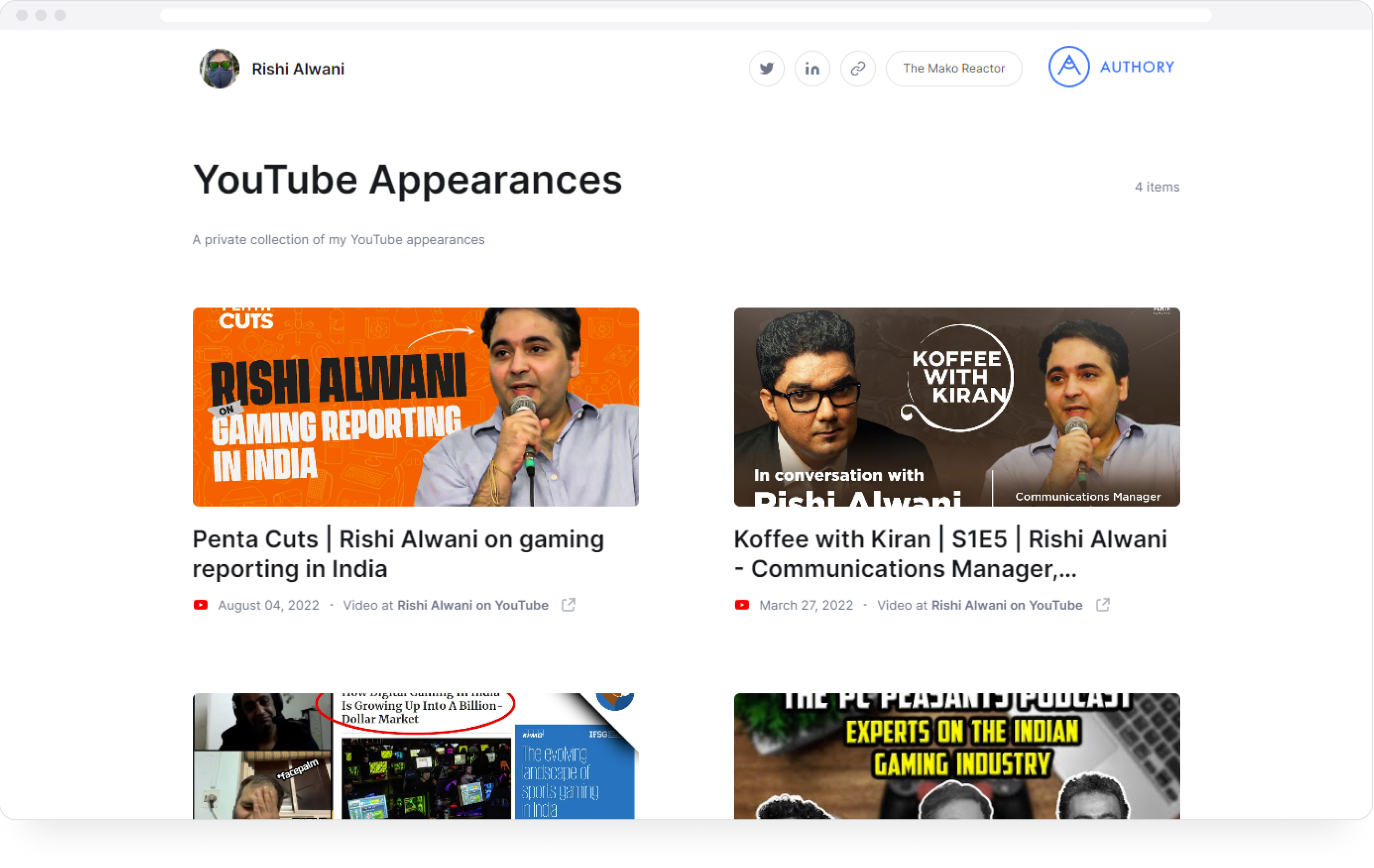Click the chain link icon button
This screenshot has height=868, width=1374.
(x=858, y=68)
